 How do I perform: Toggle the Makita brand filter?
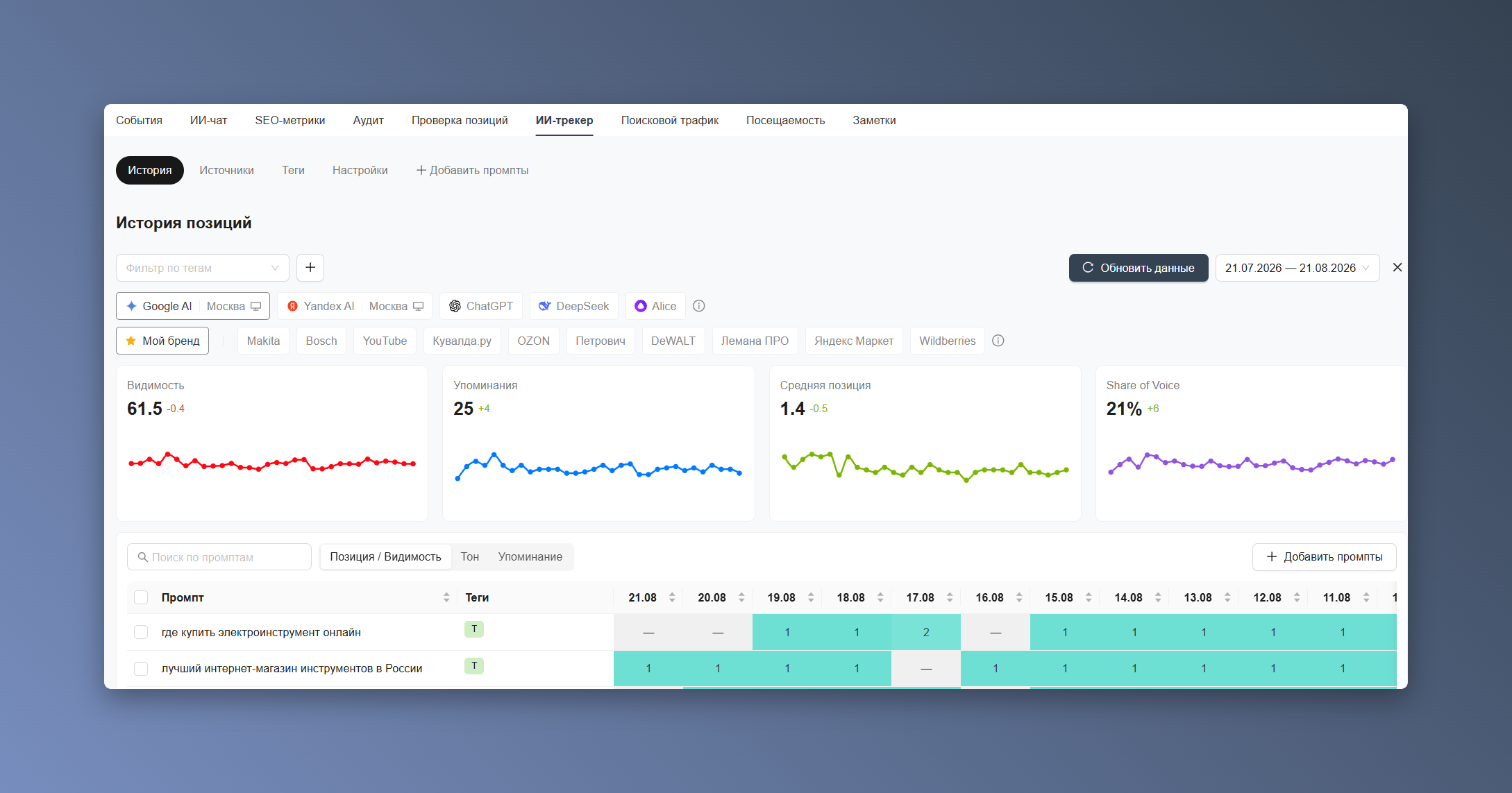264,341
